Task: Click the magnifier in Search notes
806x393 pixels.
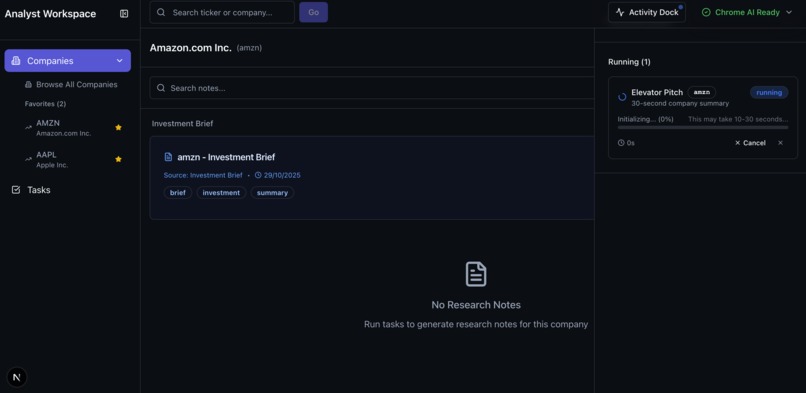Action: pos(161,88)
